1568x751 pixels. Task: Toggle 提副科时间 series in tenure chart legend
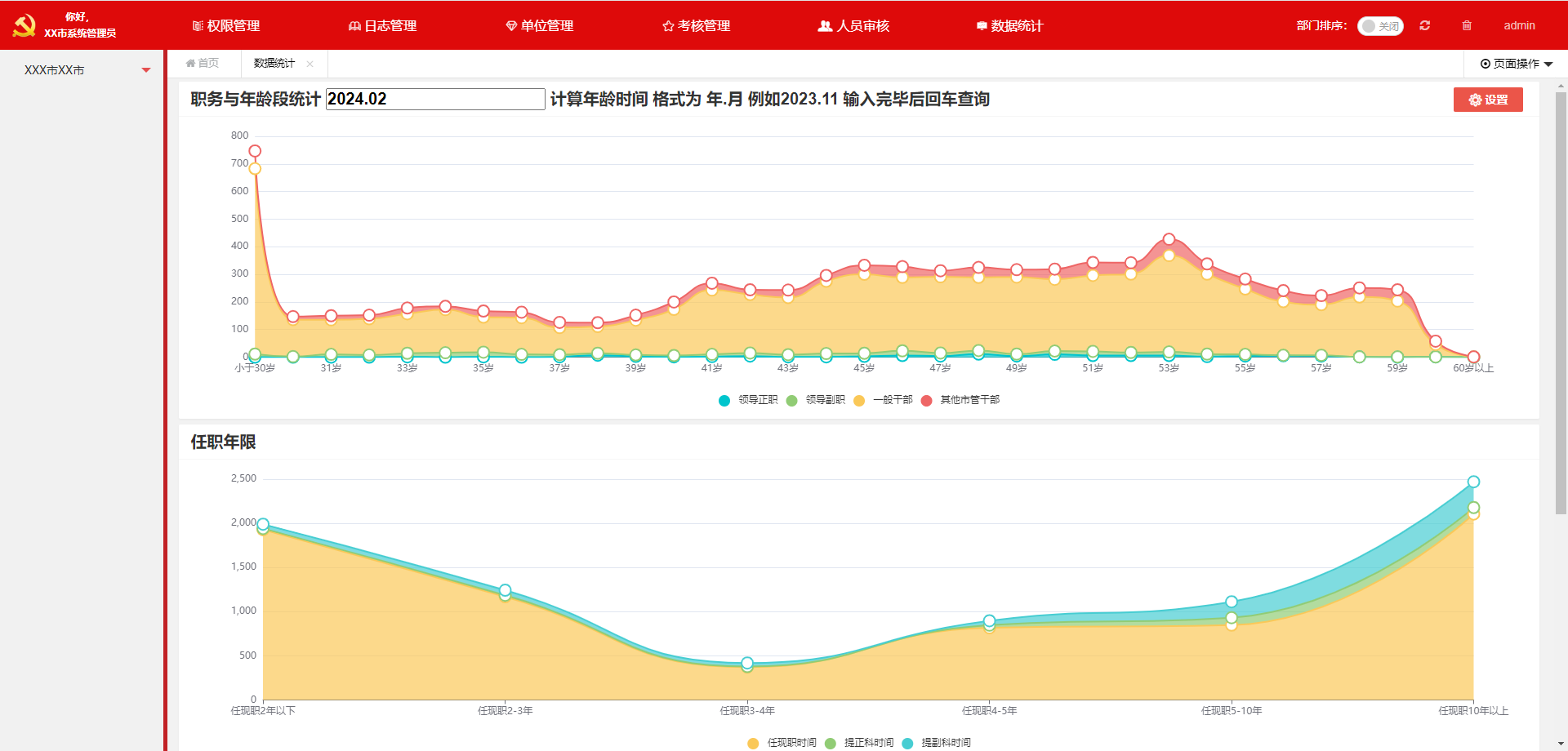(x=937, y=743)
